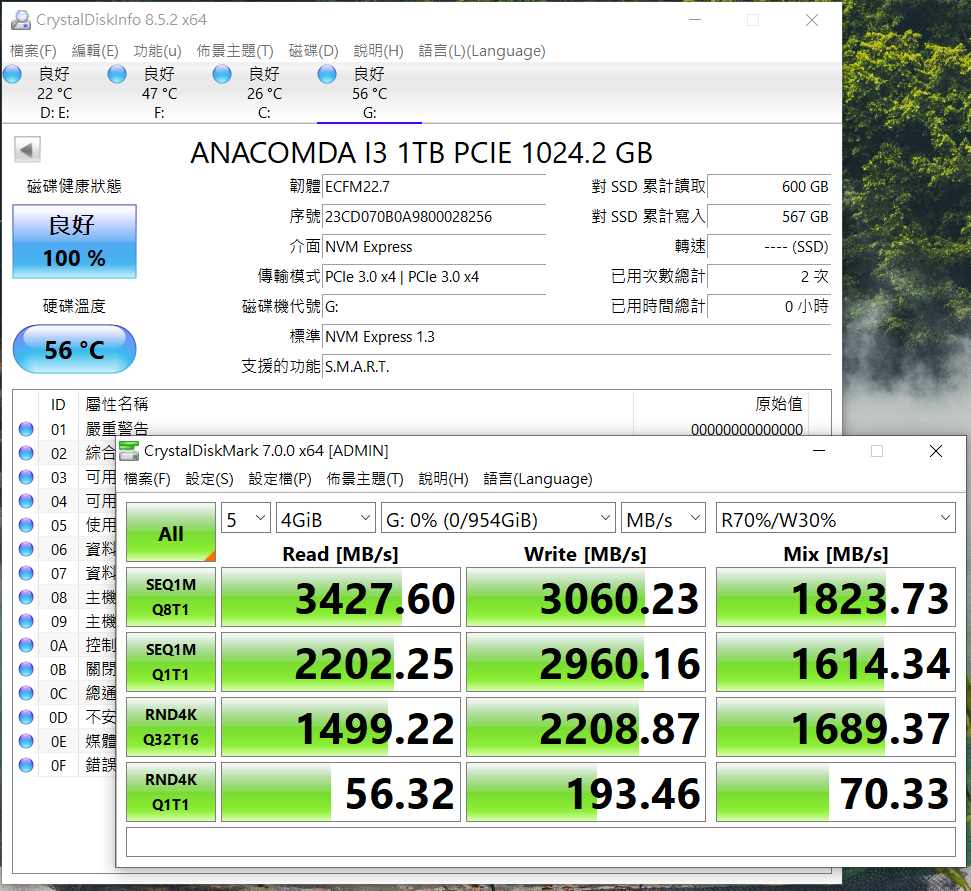
Task: Click the serial number 23CD070B0A9800028256
Action: coord(434,217)
